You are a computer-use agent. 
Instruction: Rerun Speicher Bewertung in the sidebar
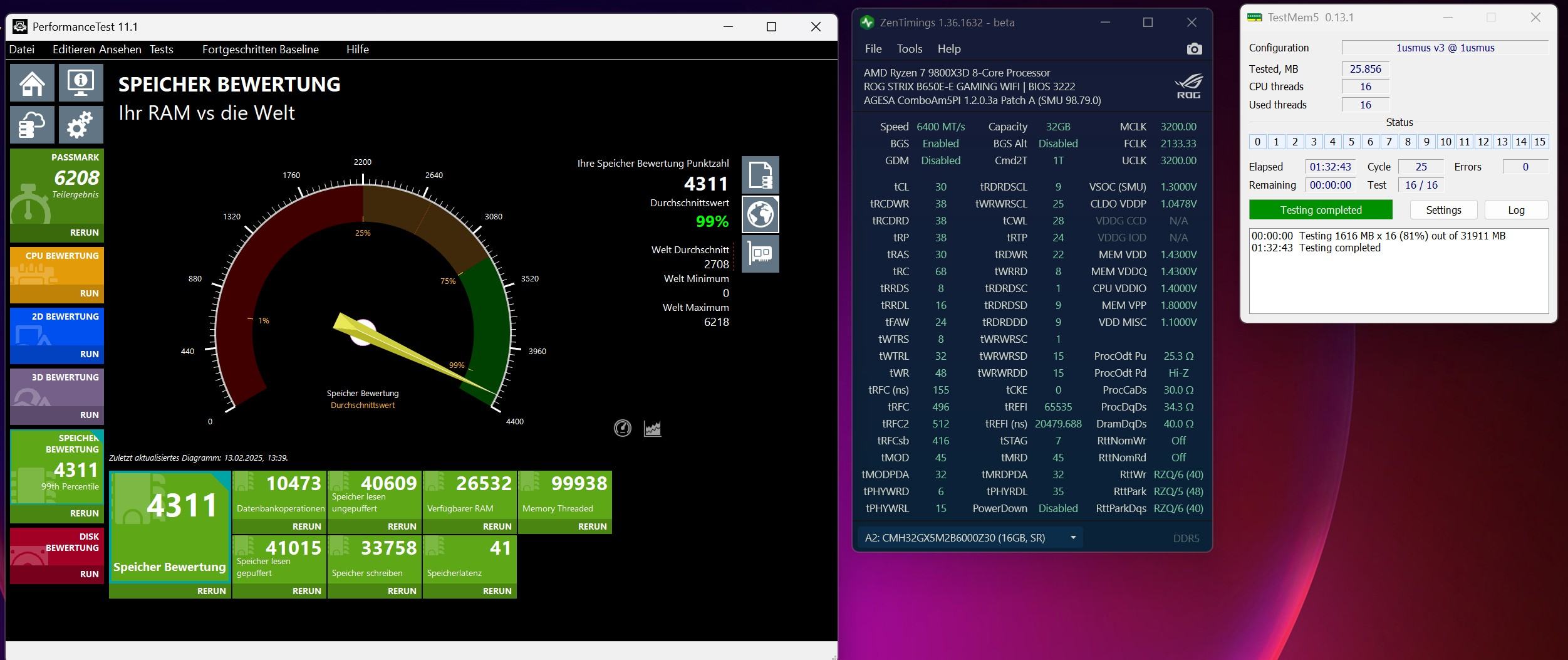point(85,513)
